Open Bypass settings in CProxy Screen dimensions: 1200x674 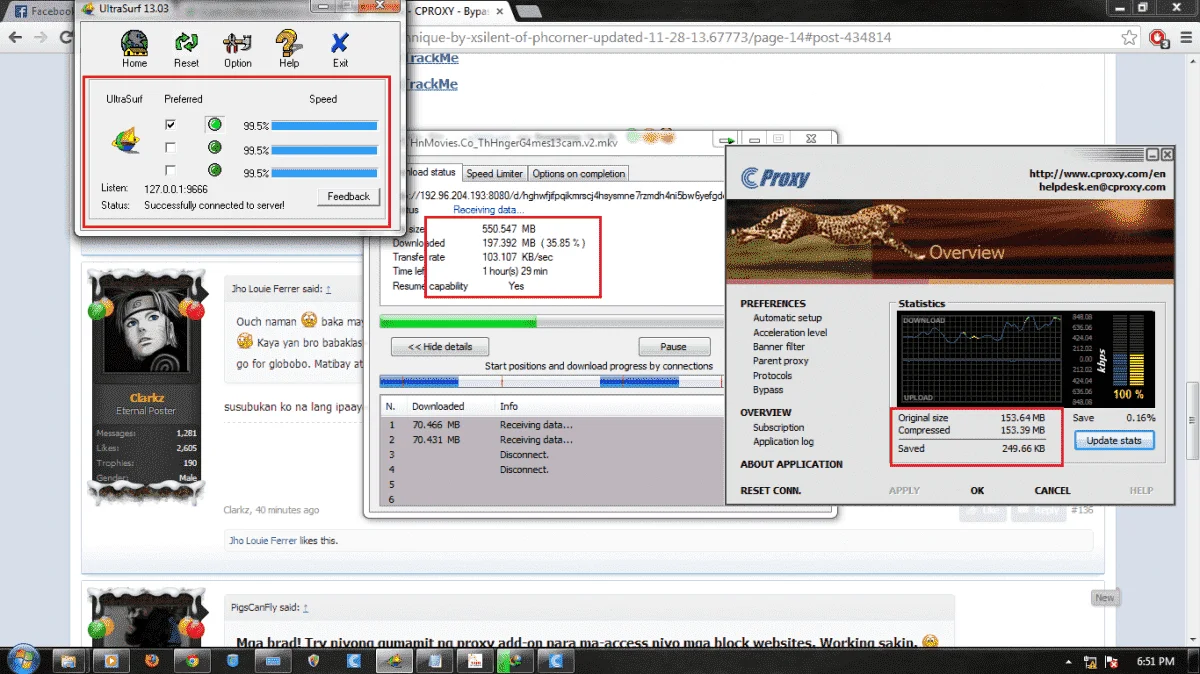pos(768,390)
